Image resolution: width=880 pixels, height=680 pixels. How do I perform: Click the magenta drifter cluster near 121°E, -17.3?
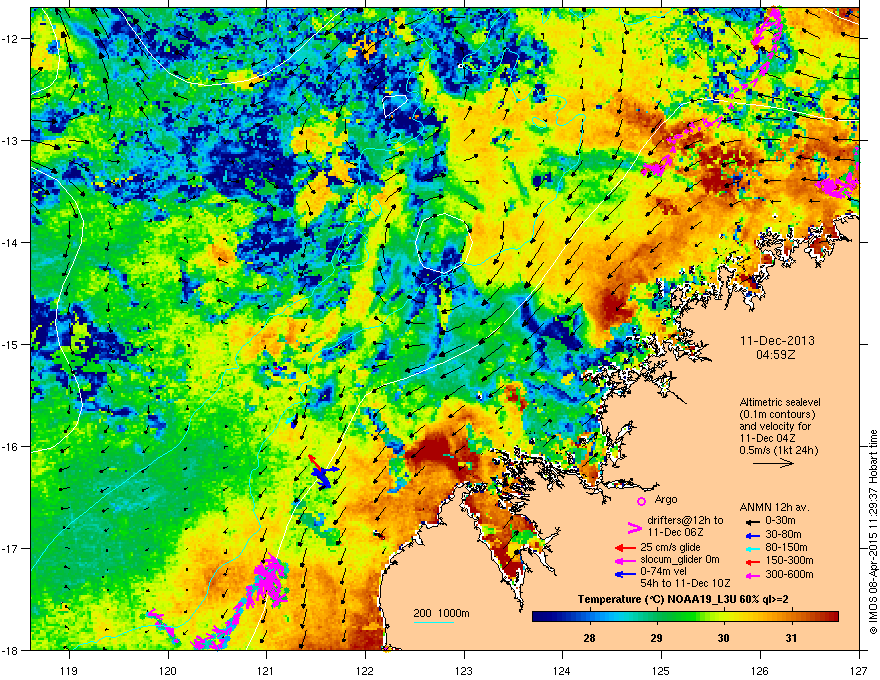click(270, 581)
